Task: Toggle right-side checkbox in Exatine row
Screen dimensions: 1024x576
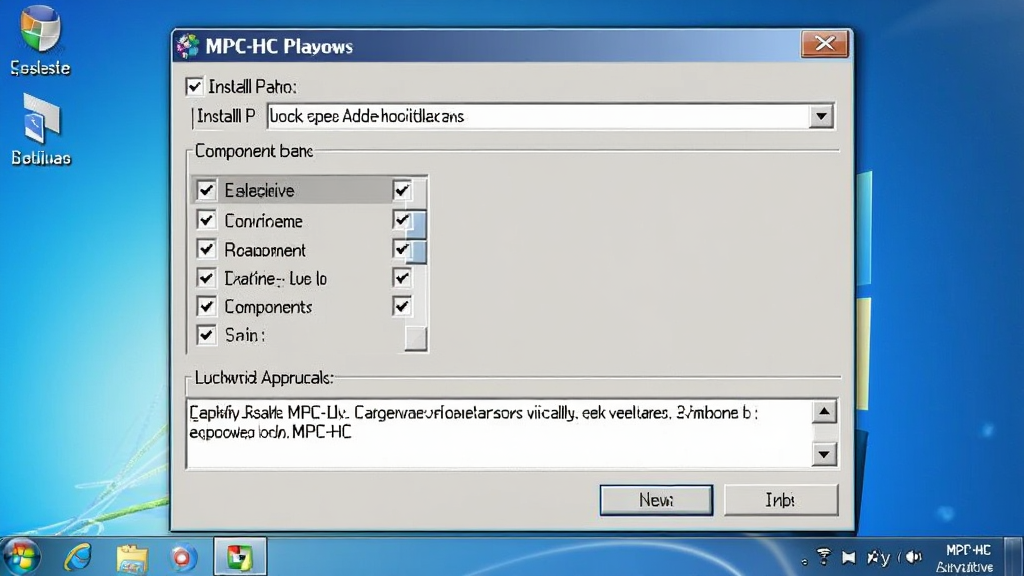Action: coord(402,278)
